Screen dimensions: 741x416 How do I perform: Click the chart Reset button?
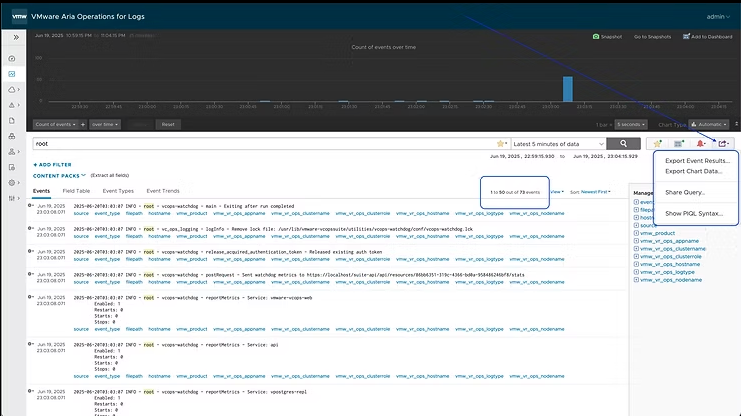coord(168,124)
